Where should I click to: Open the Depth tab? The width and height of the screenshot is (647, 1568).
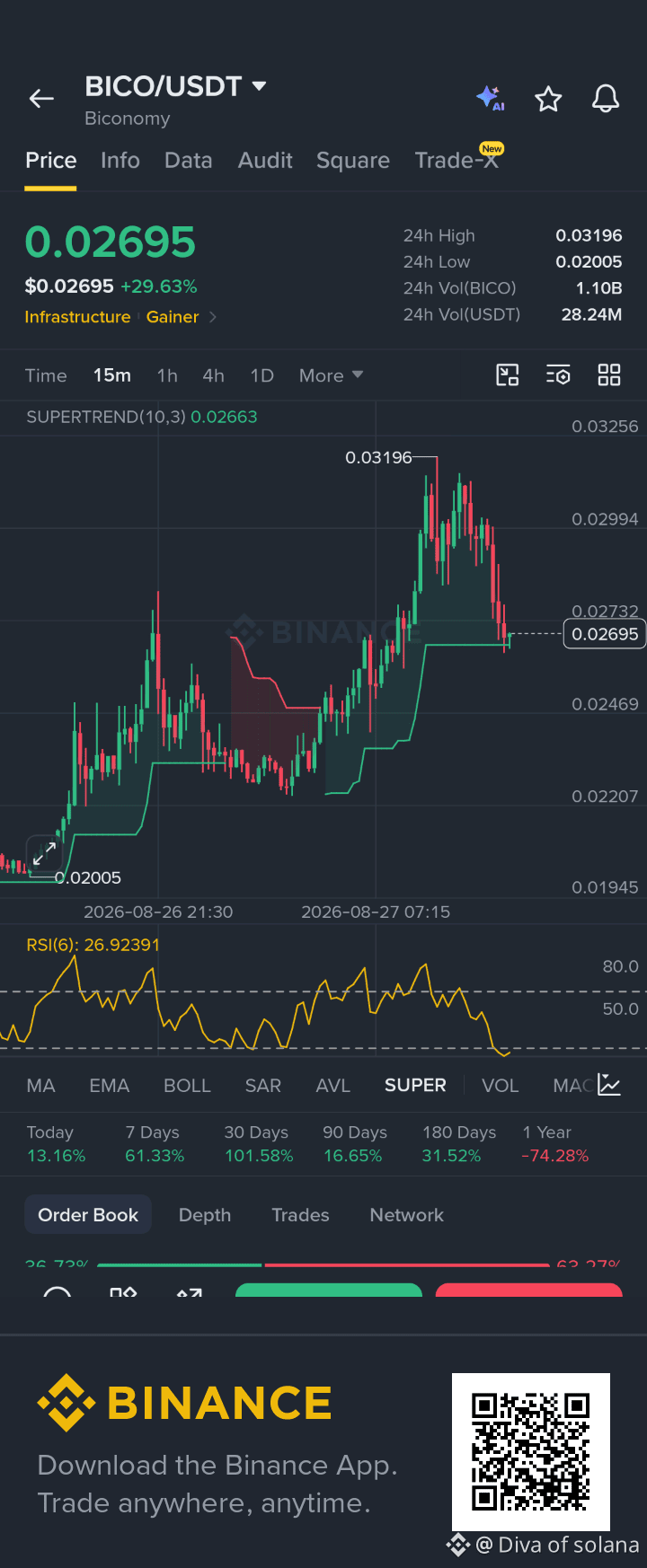pos(205,1215)
